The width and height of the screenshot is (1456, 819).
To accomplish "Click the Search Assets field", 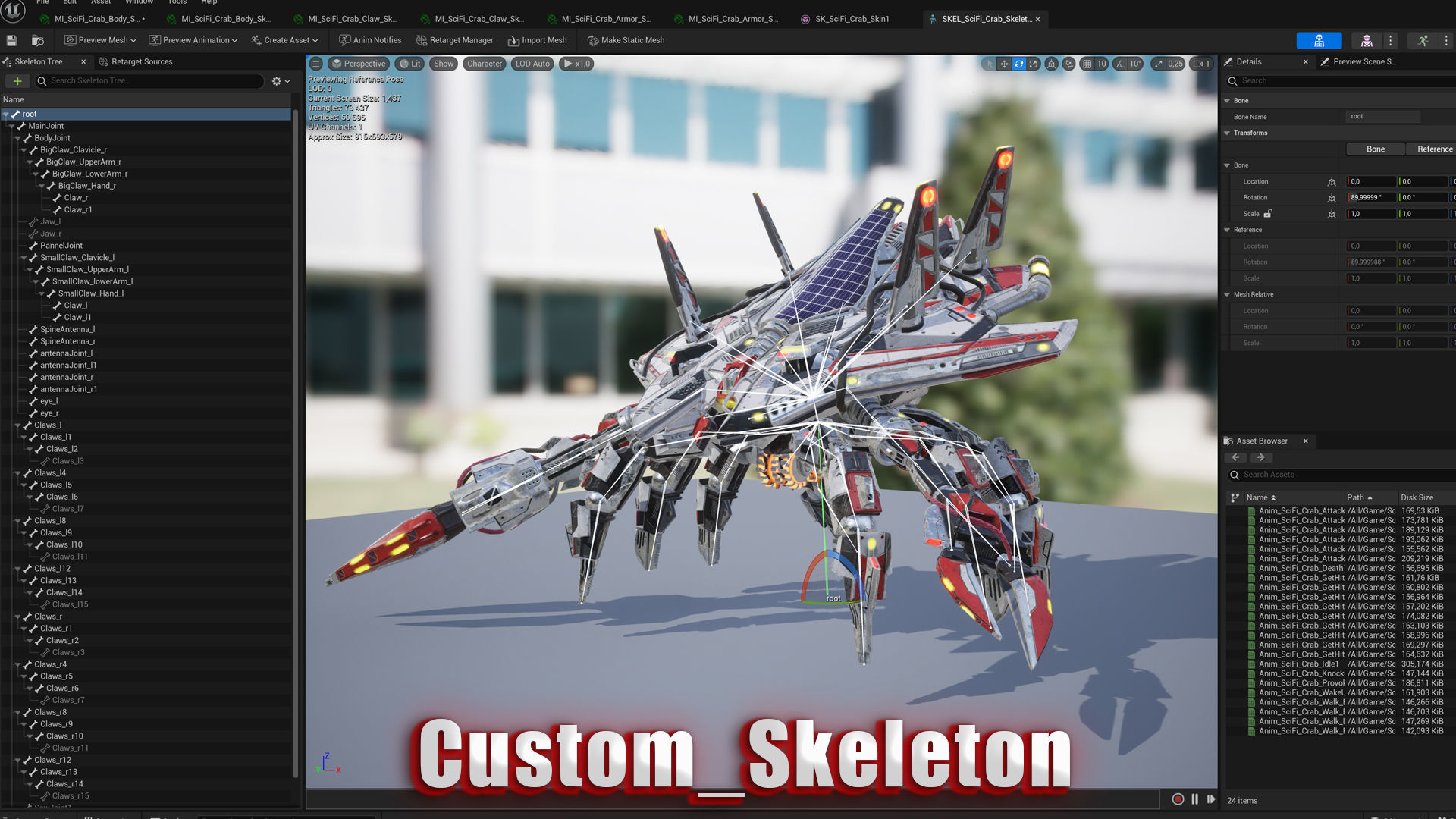I will pos(1341,475).
